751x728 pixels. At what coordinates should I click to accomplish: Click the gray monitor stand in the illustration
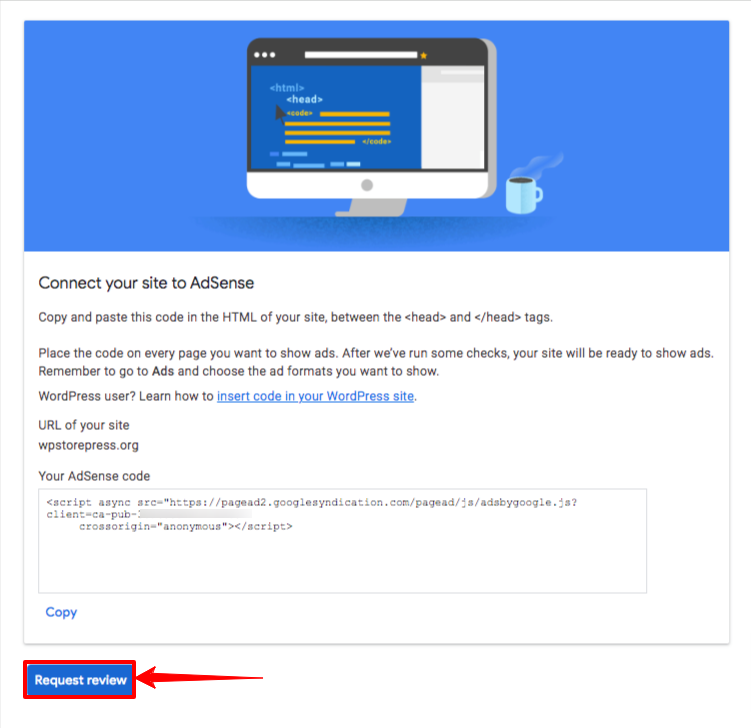click(x=374, y=207)
